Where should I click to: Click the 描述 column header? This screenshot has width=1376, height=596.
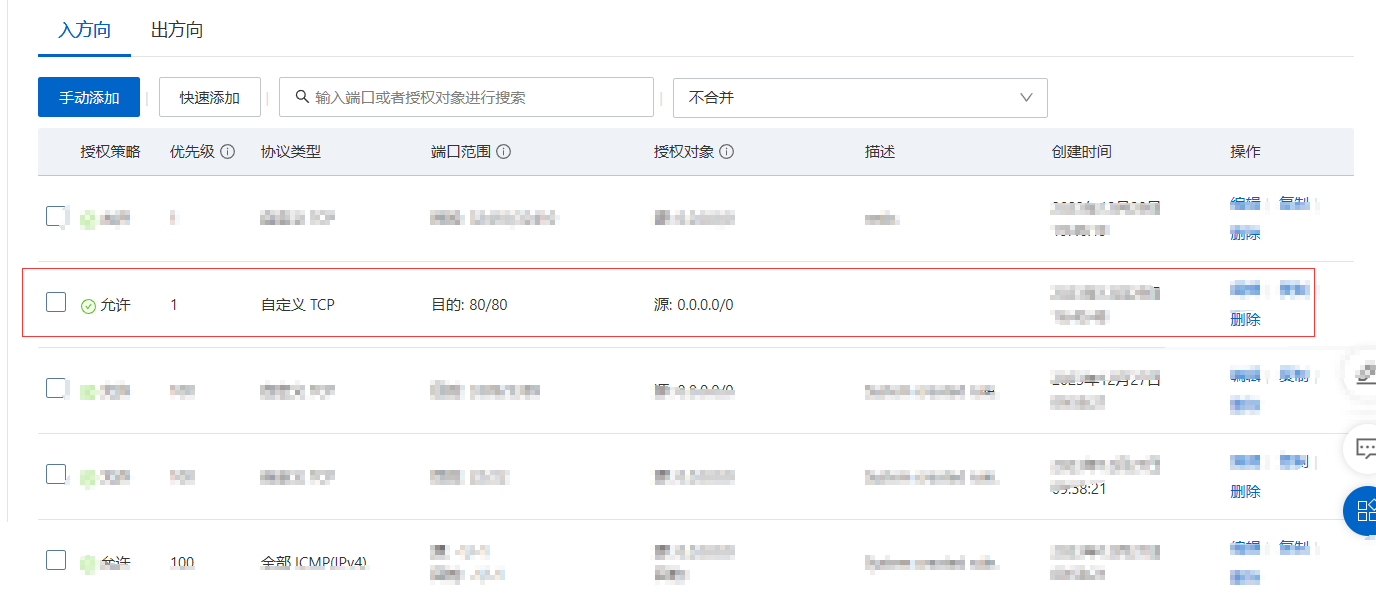880,152
